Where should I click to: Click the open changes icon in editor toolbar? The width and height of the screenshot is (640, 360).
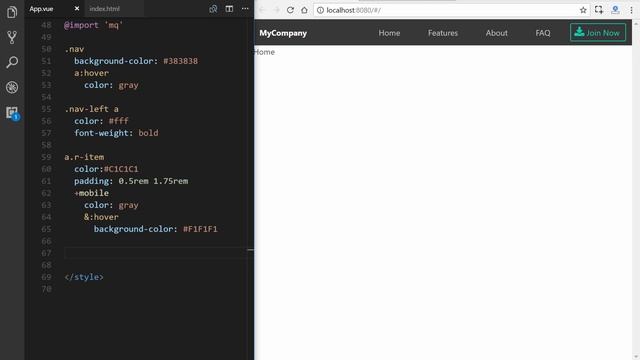(x=213, y=9)
